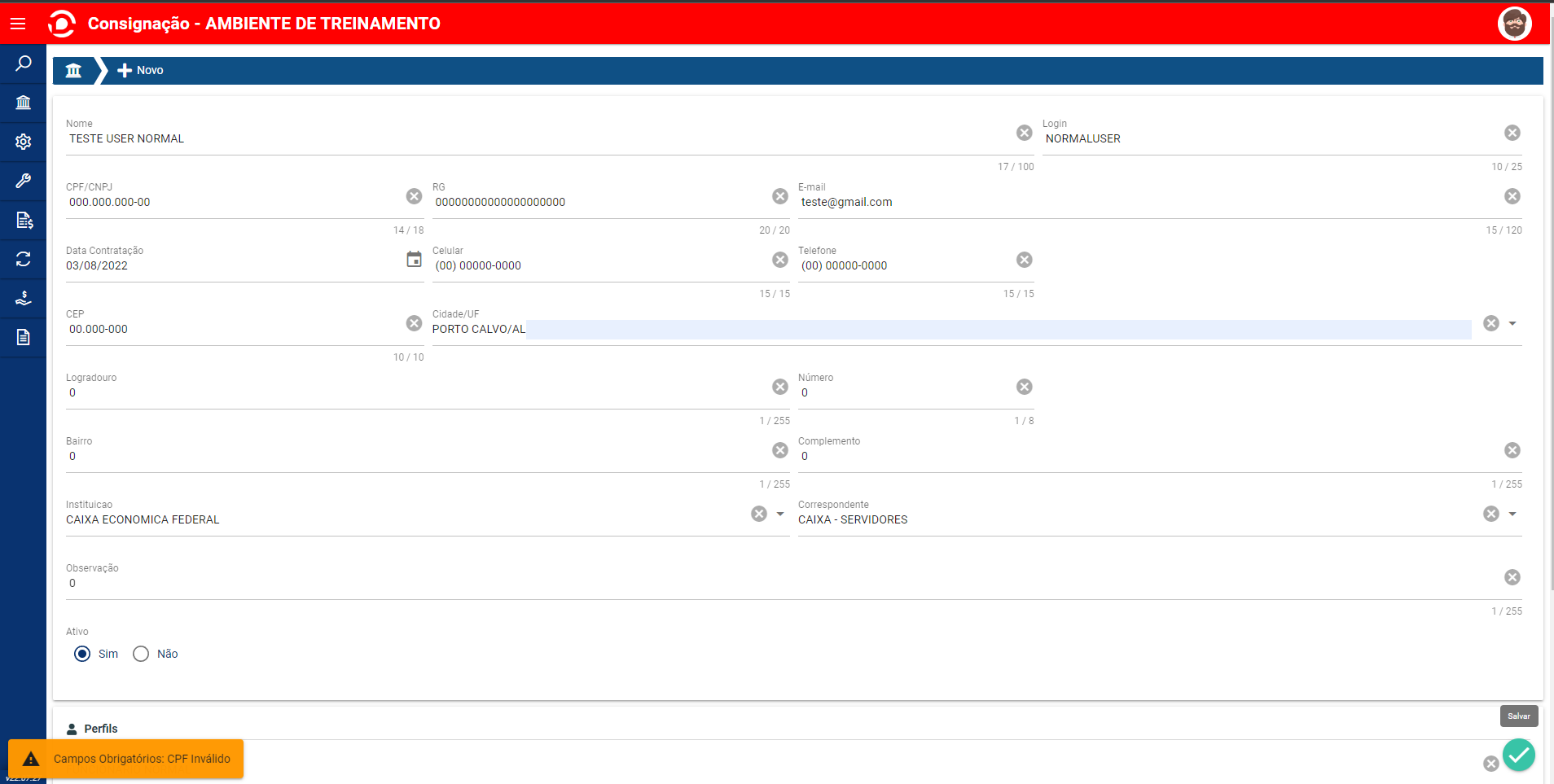Select the Sim radio option
This screenshot has width=1554, height=784.
tap(82, 654)
